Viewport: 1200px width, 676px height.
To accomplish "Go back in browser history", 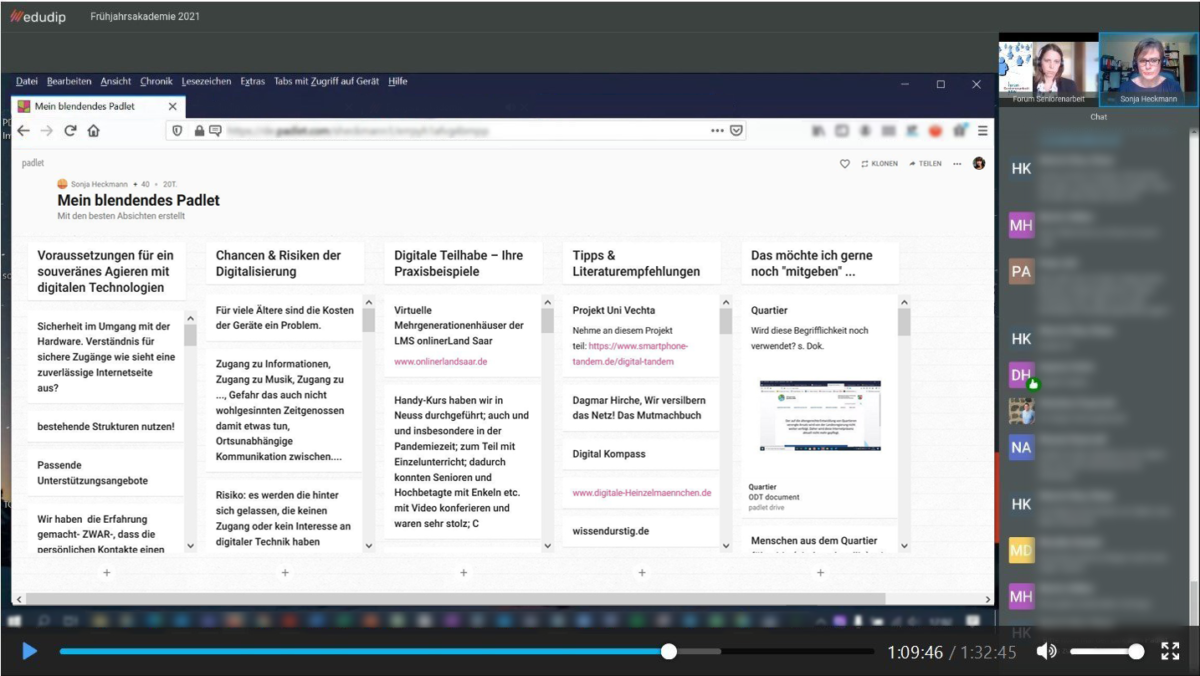I will click(x=24, y=131).
